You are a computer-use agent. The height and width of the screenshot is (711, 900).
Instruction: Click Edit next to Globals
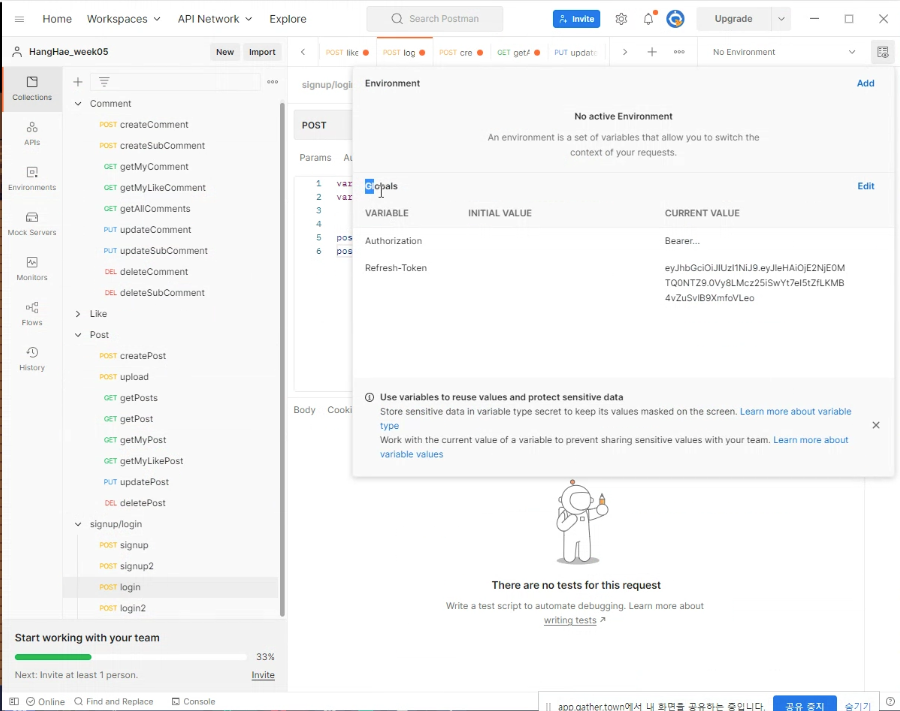(866, 186)
